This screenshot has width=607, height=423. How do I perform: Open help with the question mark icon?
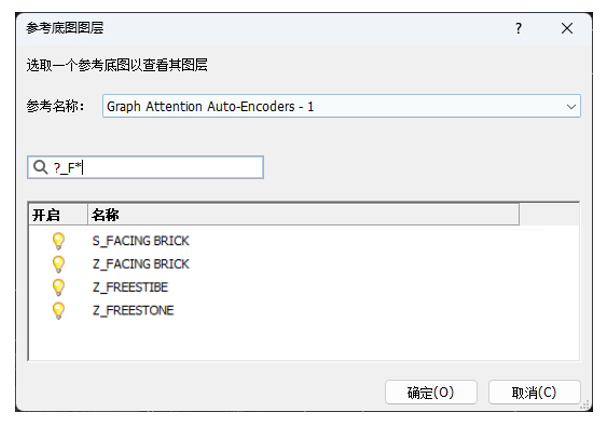[518, 28]
